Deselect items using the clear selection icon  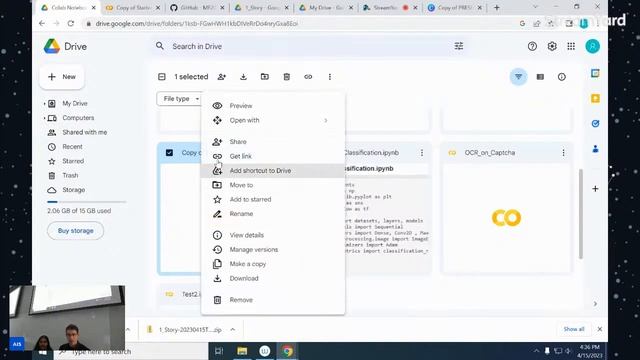pyautogui.click(x=162, y=77)
